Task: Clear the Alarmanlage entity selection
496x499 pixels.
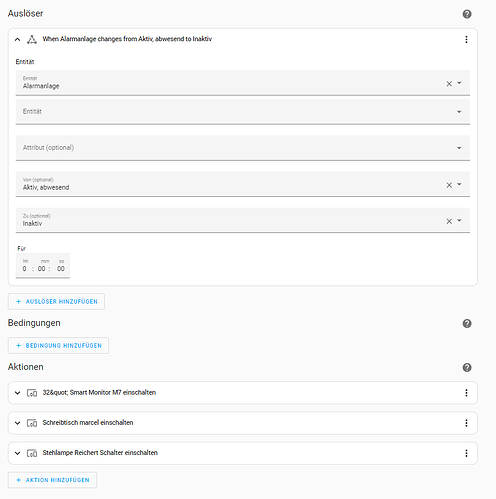Action: pyautogui.click(x=449, y=84)
